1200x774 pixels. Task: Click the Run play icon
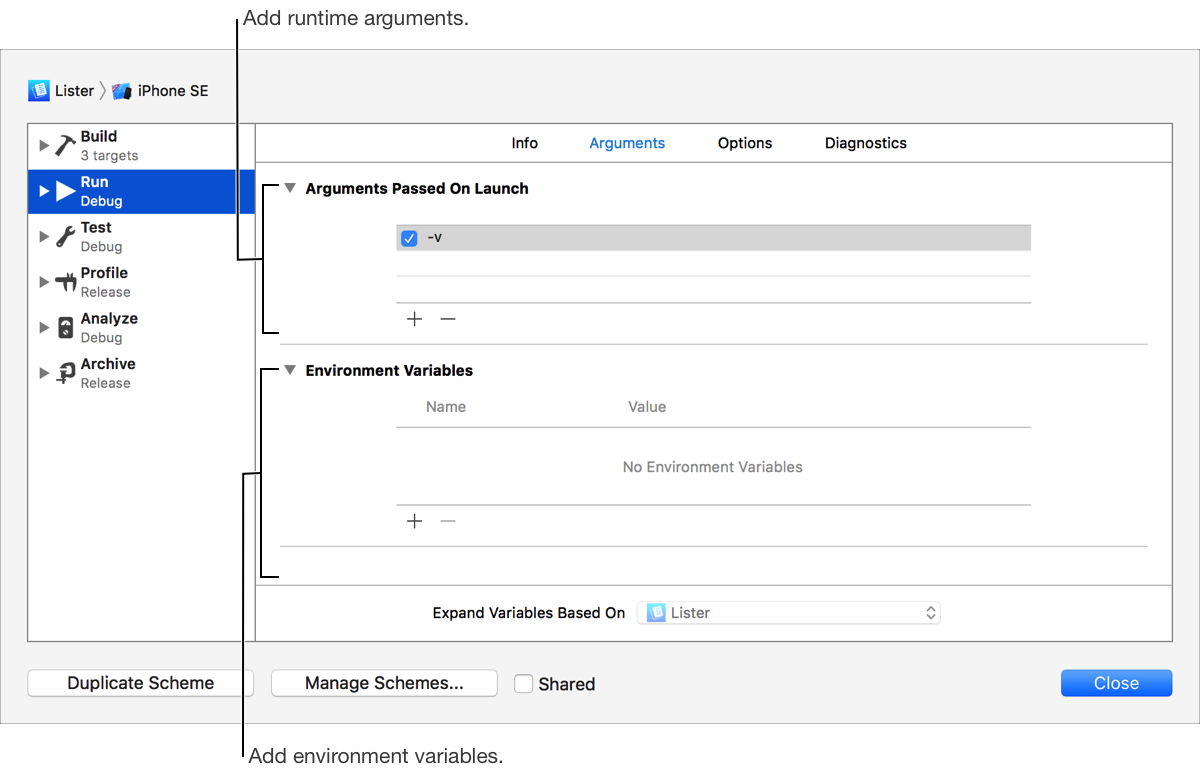[66, 191]
